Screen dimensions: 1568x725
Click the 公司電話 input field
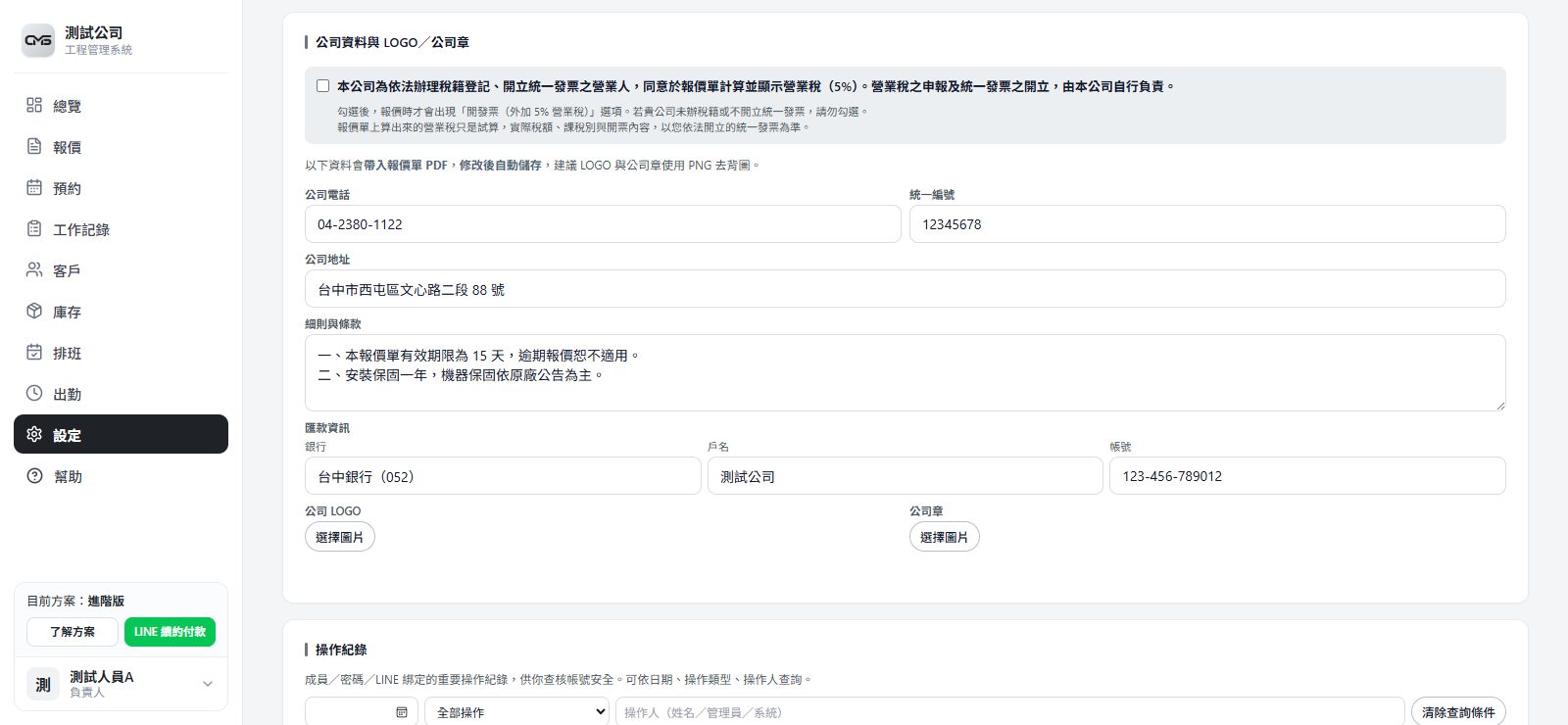point(603,224)
